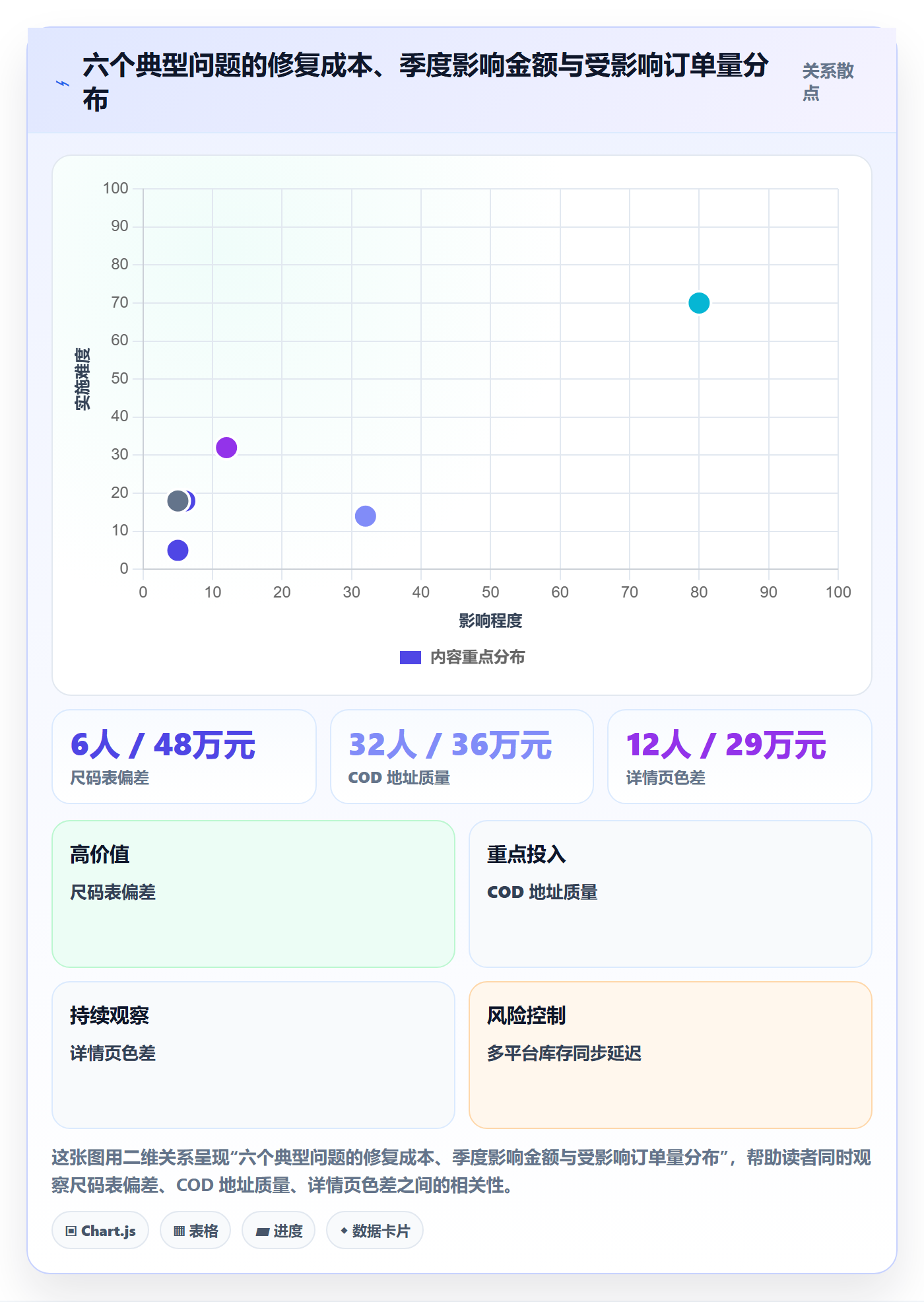Click the 进度 tag chip
The height and width of the screenshot is (1302, 924).
point(279,1231)
